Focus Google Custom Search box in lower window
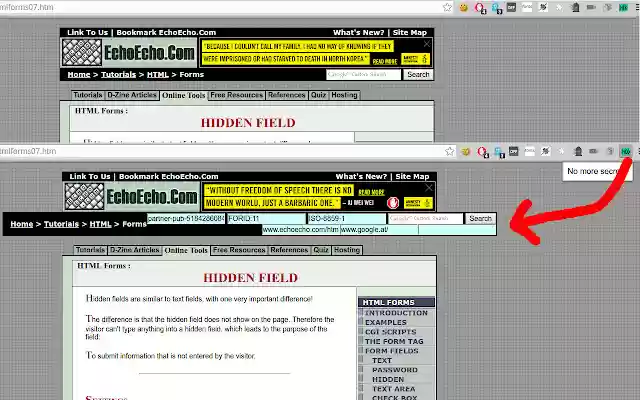Screen dimensions: 640x400 [426, 218]
